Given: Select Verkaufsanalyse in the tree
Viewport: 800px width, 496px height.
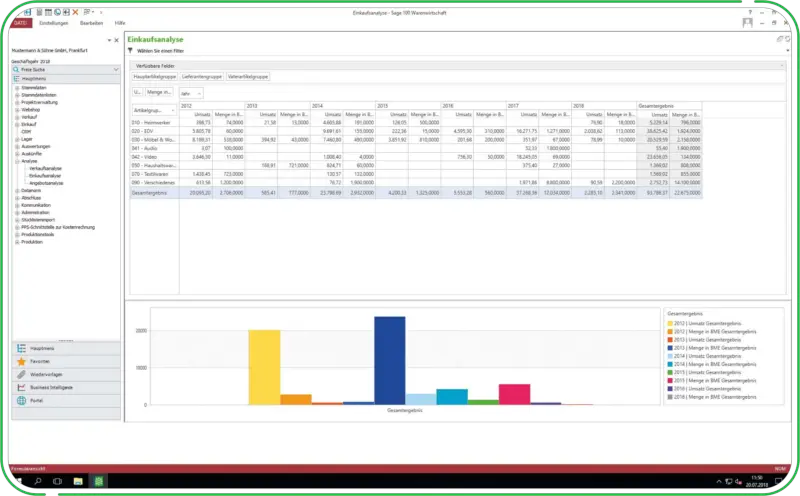Looking at the screenshot, I should click(x=44, y=169).
